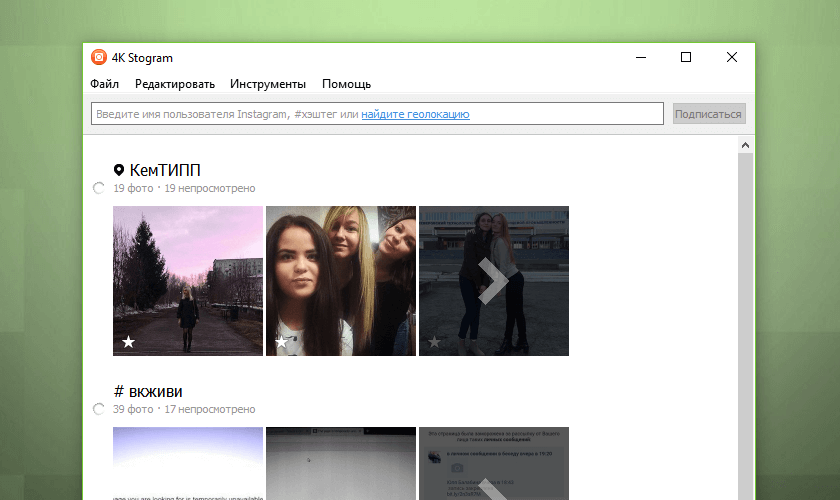Click the location pin icon beside КемТИПП
Image resolution: width=840 pixels, height=500 pixels.
pos(119,170)
